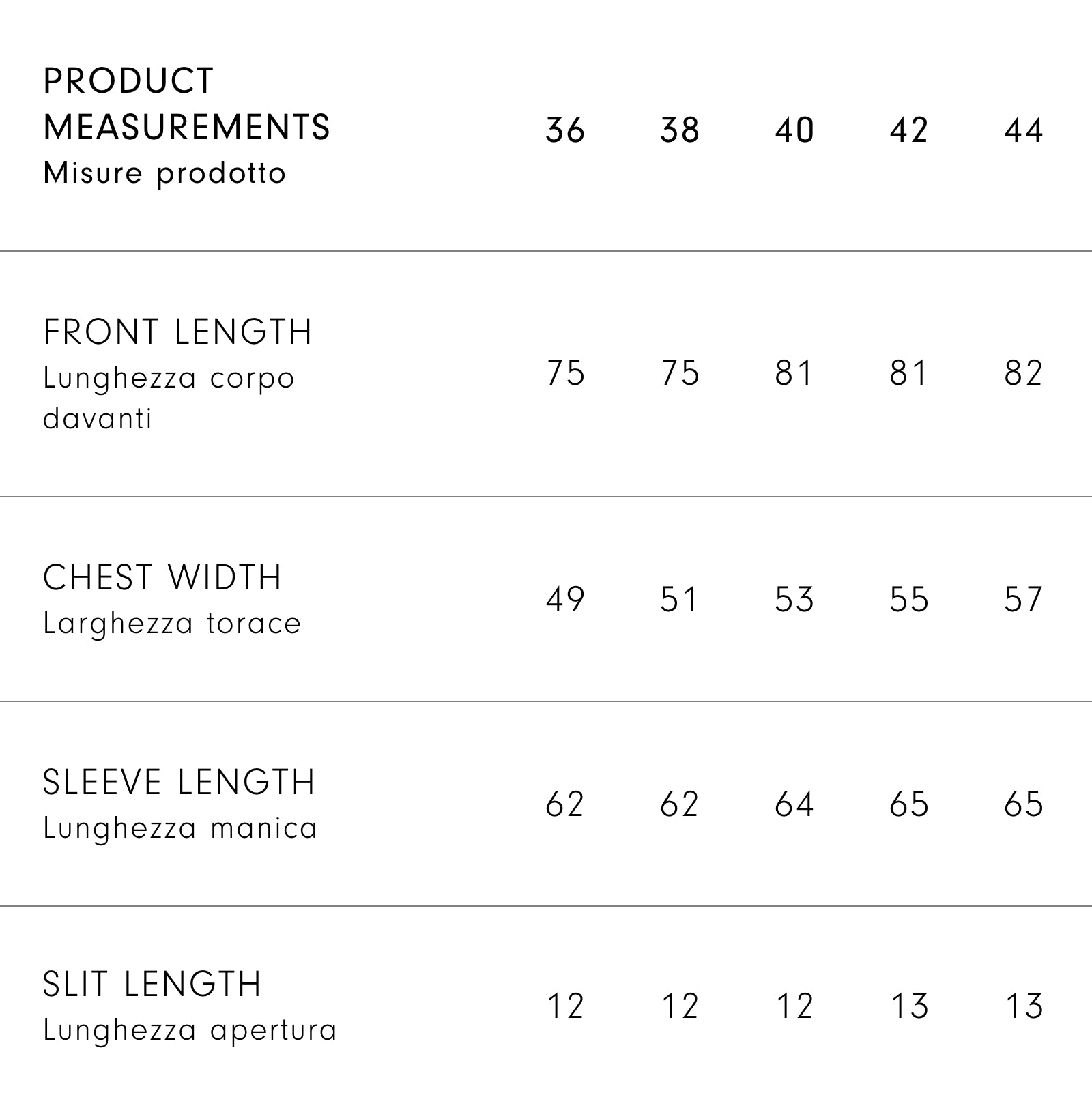Choose the size 42 column header

click(x=909, y=130)
